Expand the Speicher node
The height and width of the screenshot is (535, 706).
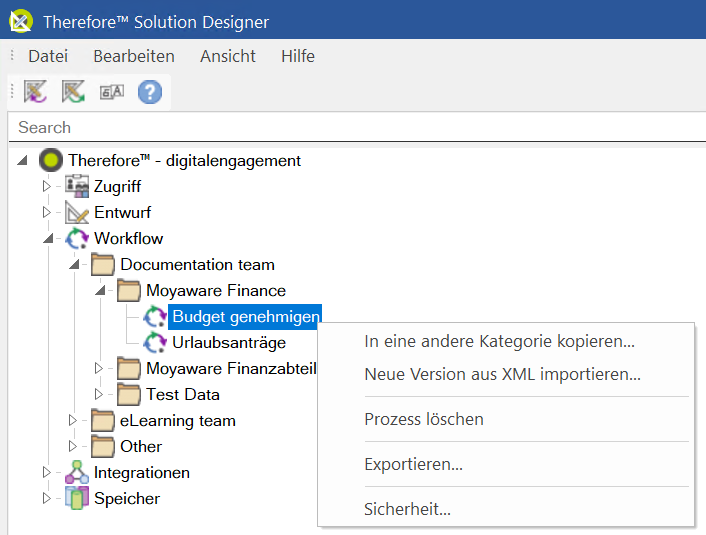click(x=46, y=499)
